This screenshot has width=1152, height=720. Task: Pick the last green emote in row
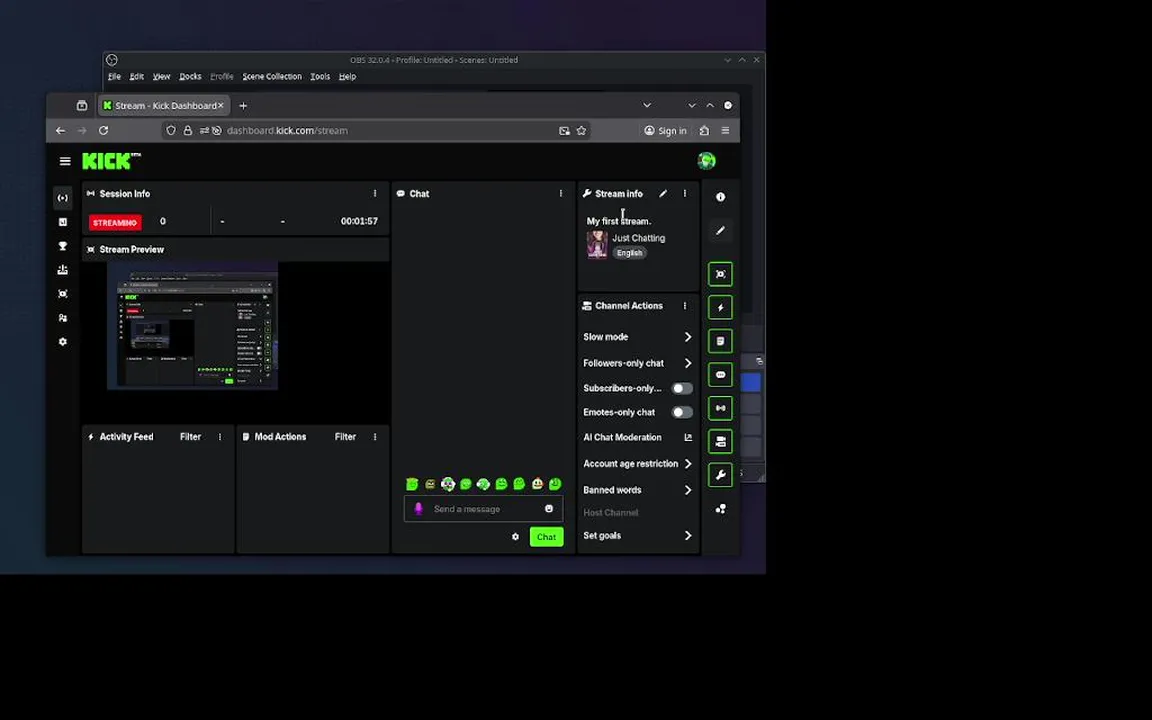555,483
